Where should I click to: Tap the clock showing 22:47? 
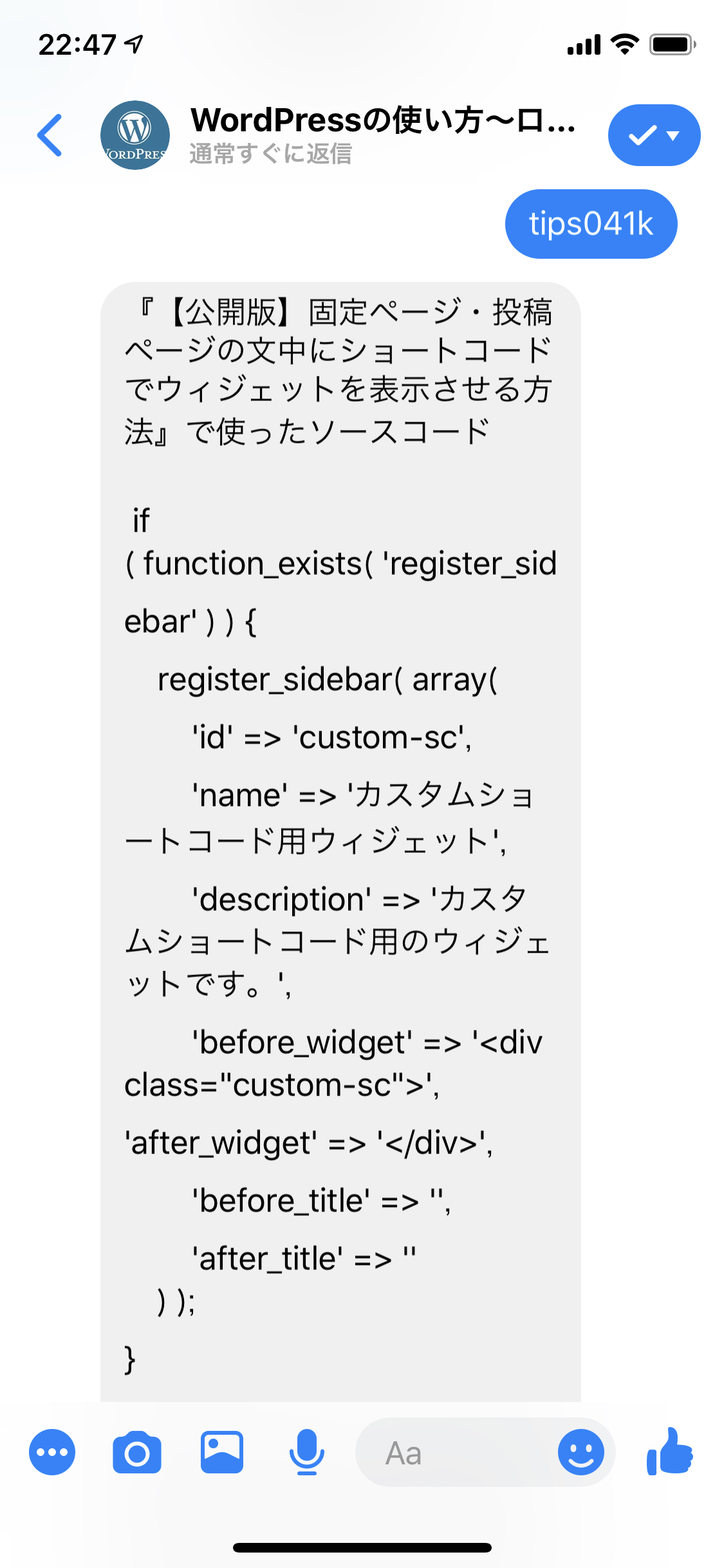pos(77,44)
